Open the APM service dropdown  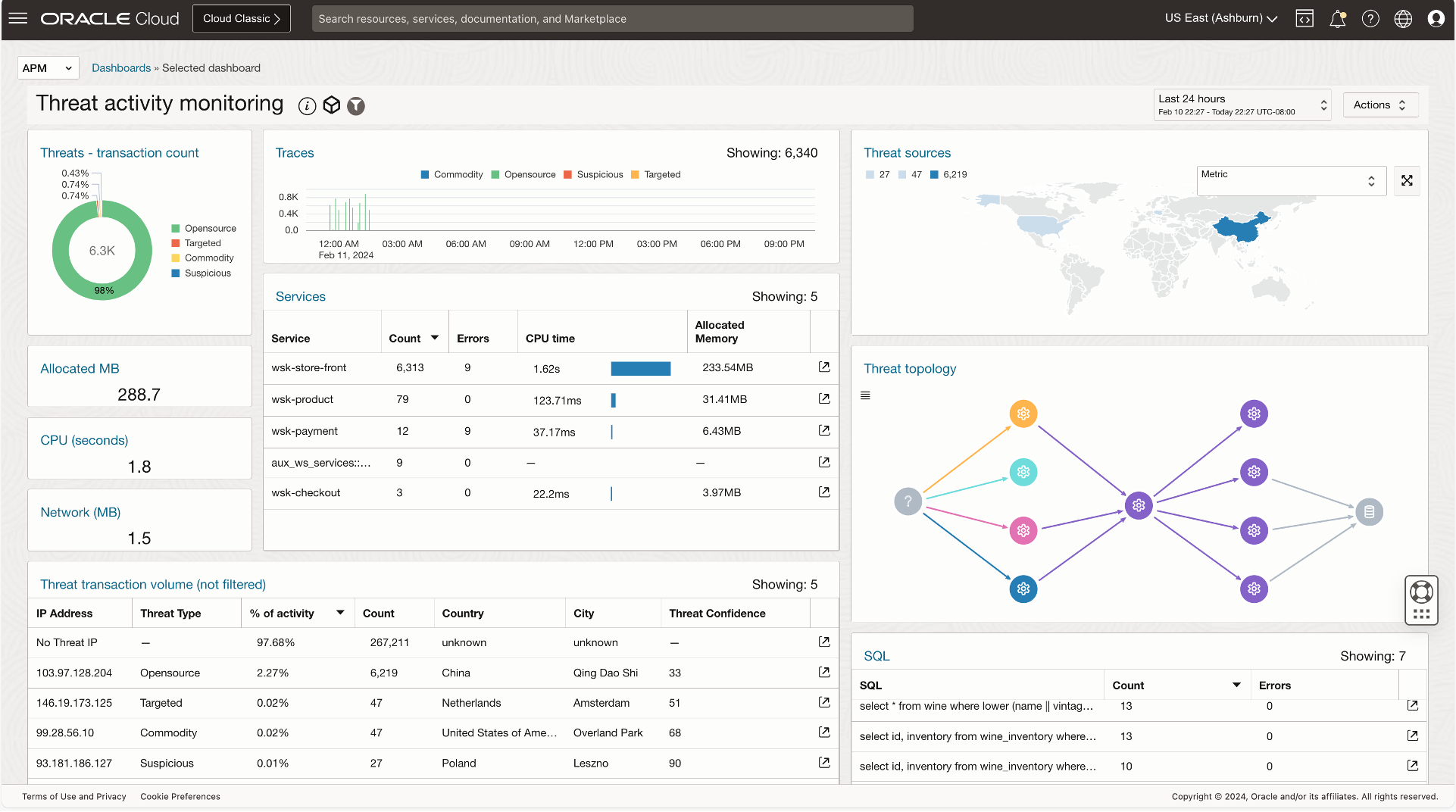coord(48,68)
